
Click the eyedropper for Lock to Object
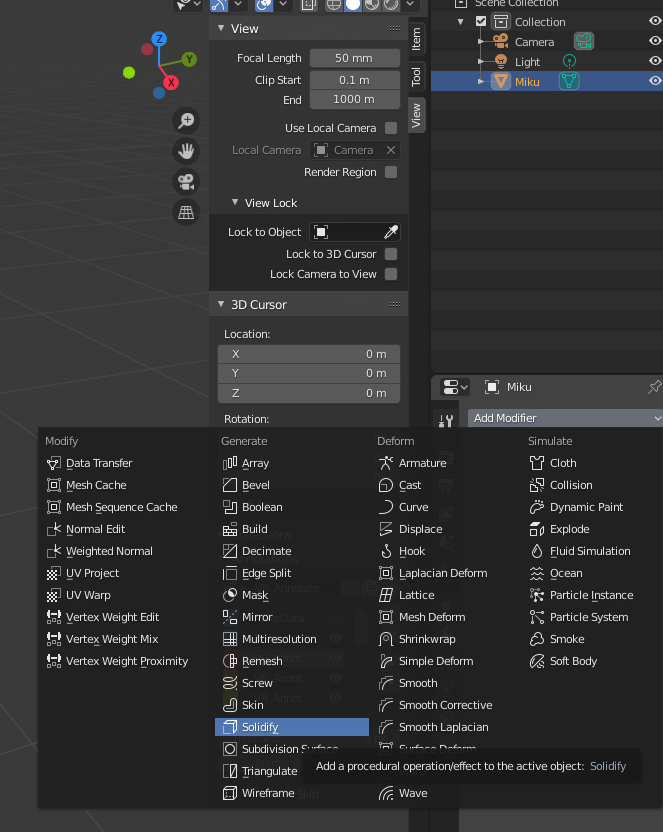390,232
